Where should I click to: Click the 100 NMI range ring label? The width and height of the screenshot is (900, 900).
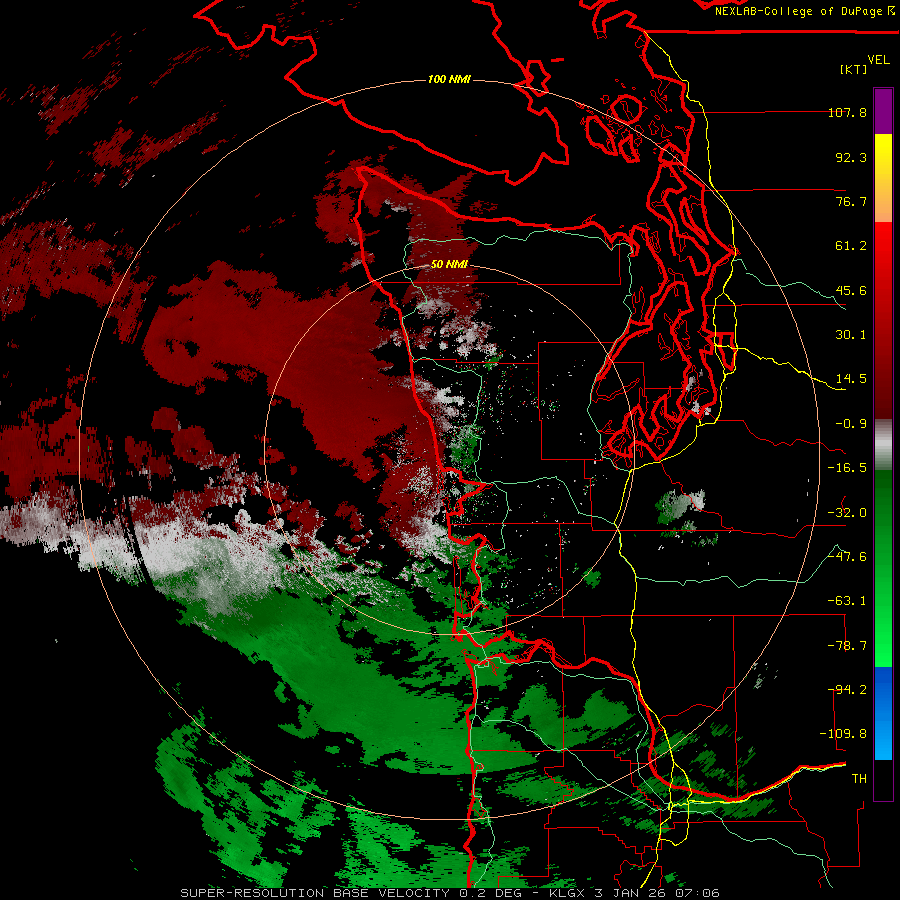tap(449, 79)
